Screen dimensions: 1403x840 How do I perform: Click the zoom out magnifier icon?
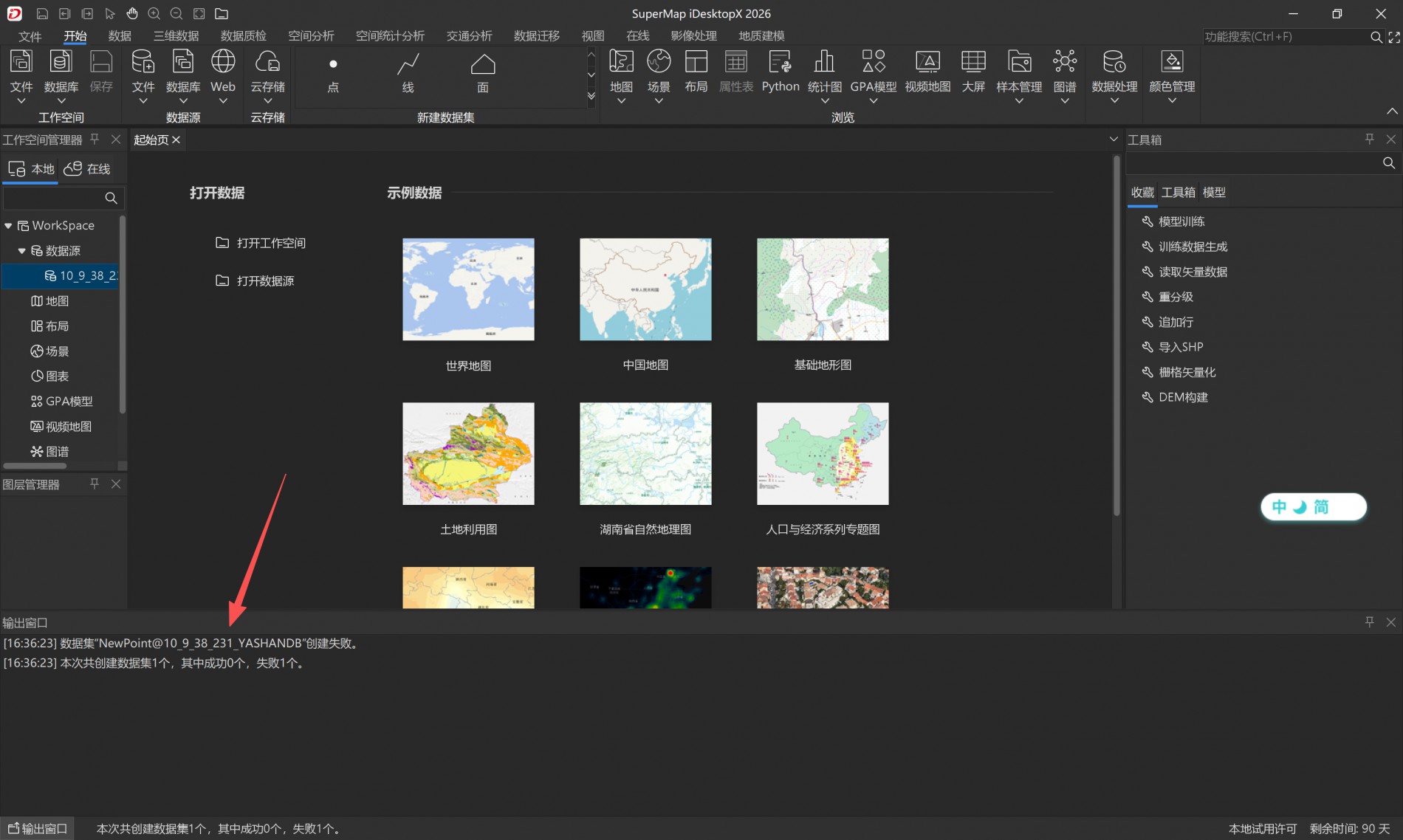(x=176, y=14)
